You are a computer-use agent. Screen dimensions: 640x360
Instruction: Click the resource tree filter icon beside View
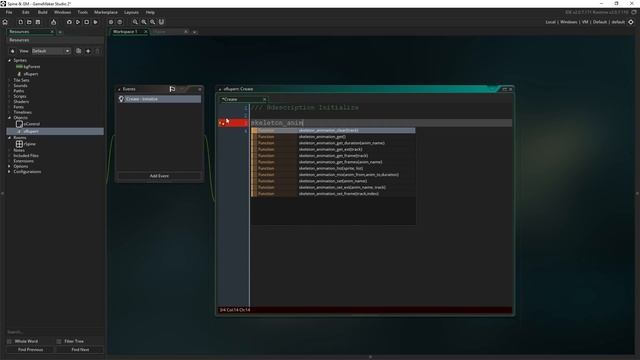(x=12, y=51)
